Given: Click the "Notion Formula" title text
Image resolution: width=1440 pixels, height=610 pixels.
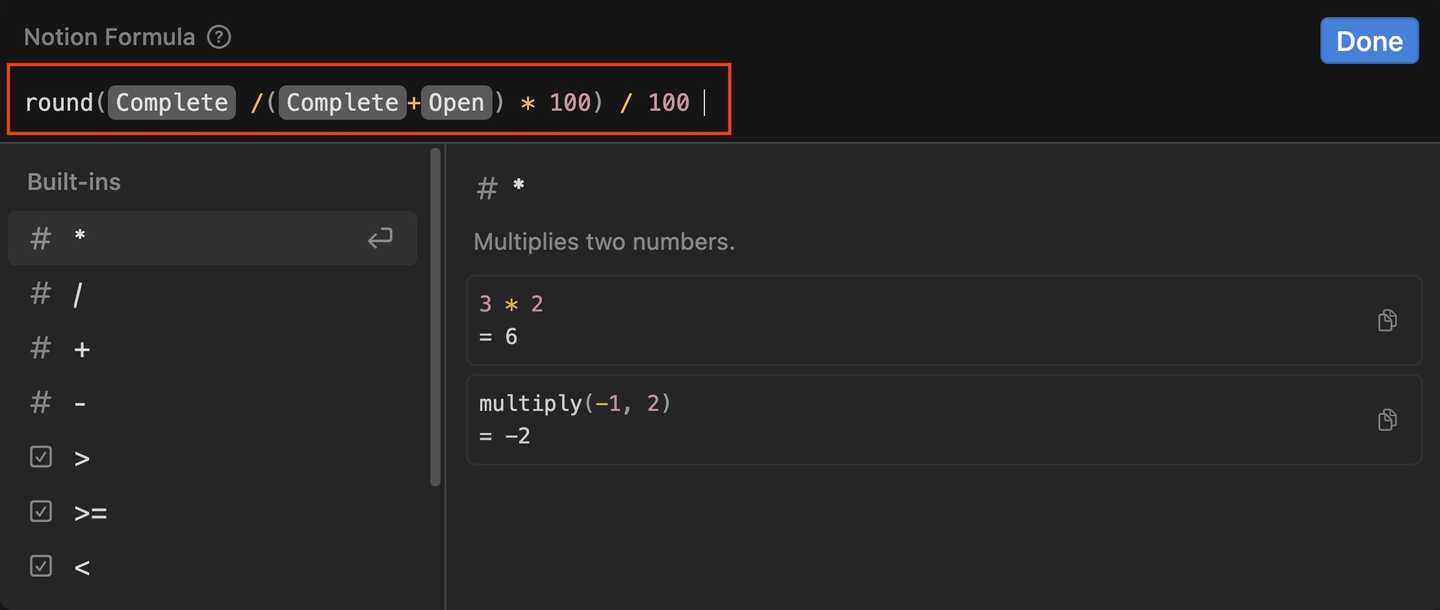Looking at the screenshot, I should [x=109, y=36].
